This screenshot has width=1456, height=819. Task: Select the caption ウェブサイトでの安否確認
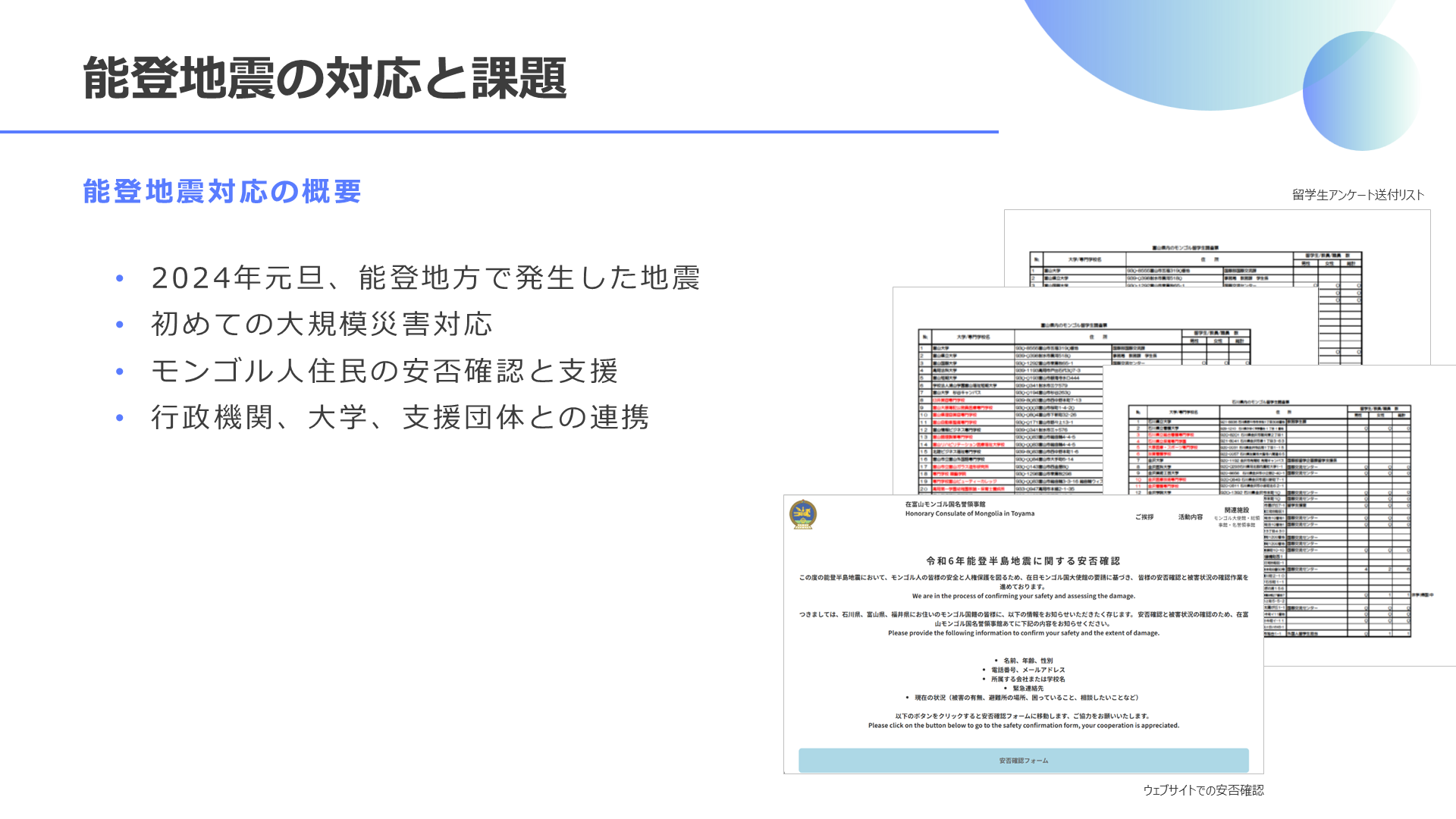click(x=1203, y=790)
